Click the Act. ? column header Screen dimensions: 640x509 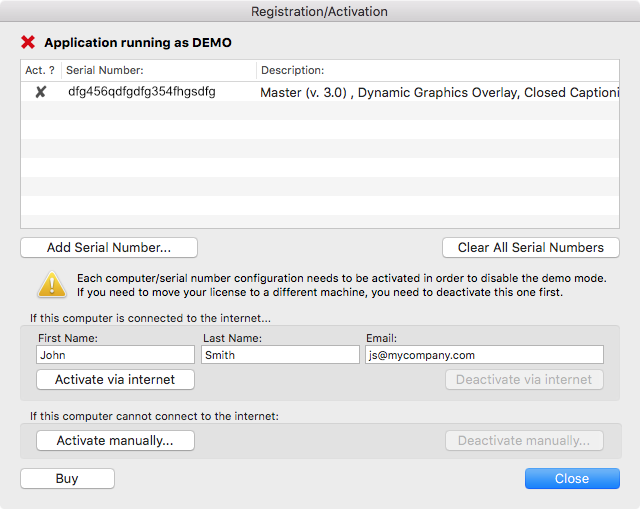point(40,70)
